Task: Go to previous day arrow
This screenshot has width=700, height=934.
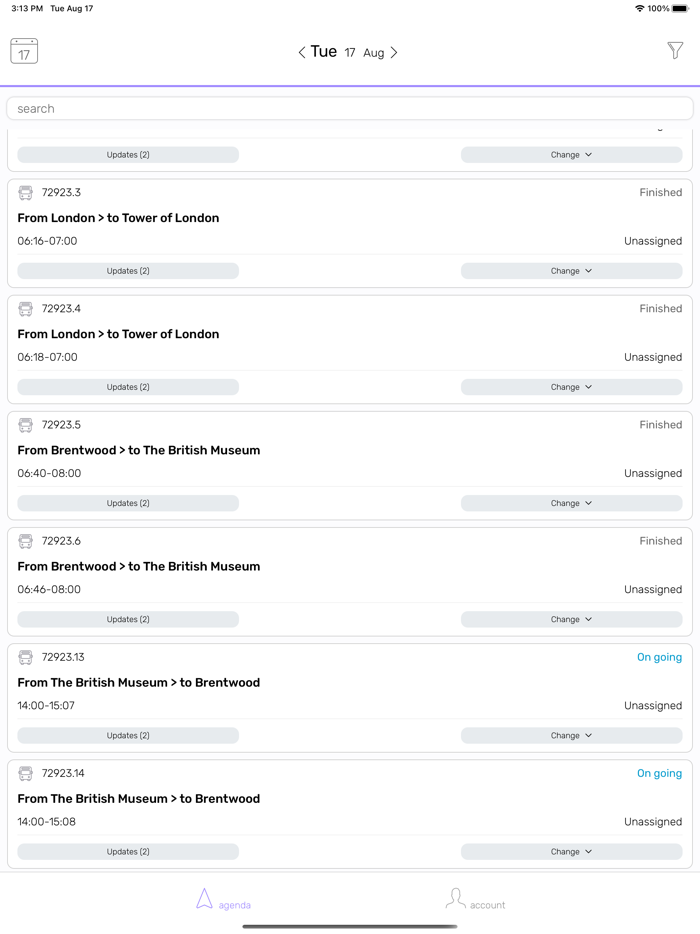Action: click(x=302, y=52)
